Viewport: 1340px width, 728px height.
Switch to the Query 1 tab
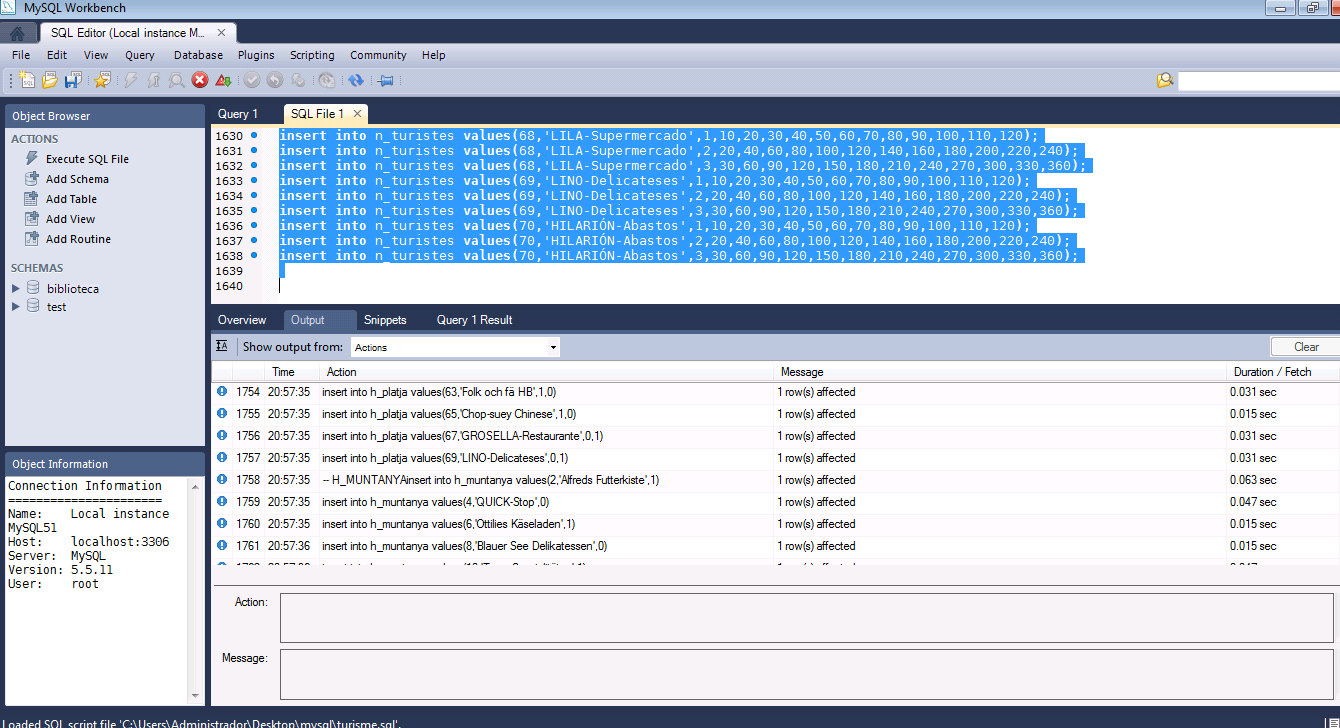pos(238,114)
